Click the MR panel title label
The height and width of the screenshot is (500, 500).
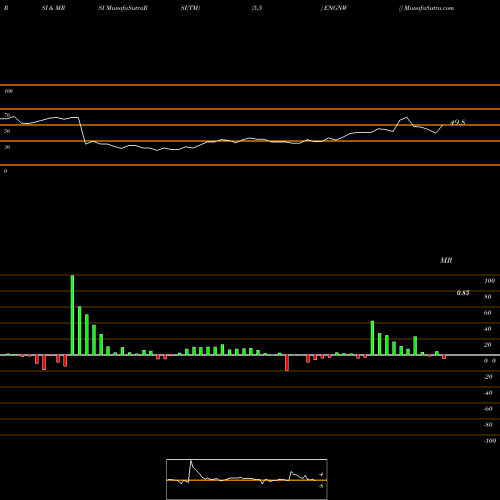(x=446, y=260)
